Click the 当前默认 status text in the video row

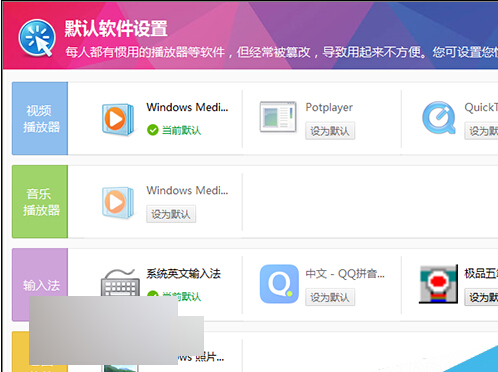point(181,130)
